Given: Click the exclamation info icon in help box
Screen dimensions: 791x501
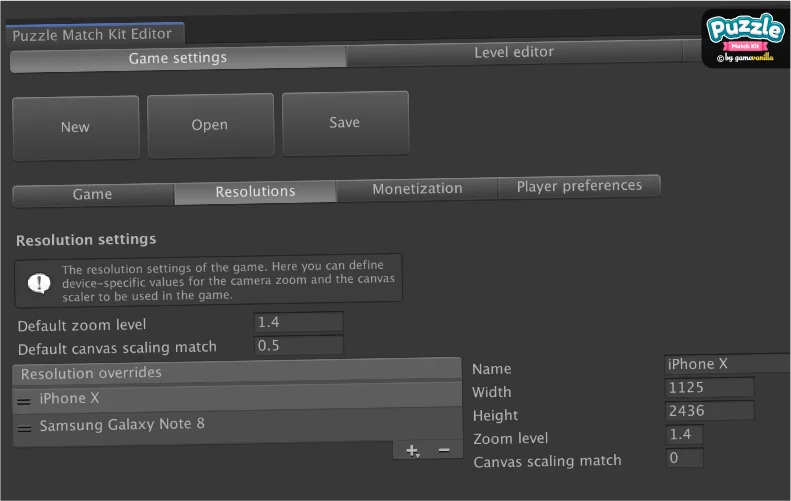Looking at the screenshot, I should (x=39, y=283).
